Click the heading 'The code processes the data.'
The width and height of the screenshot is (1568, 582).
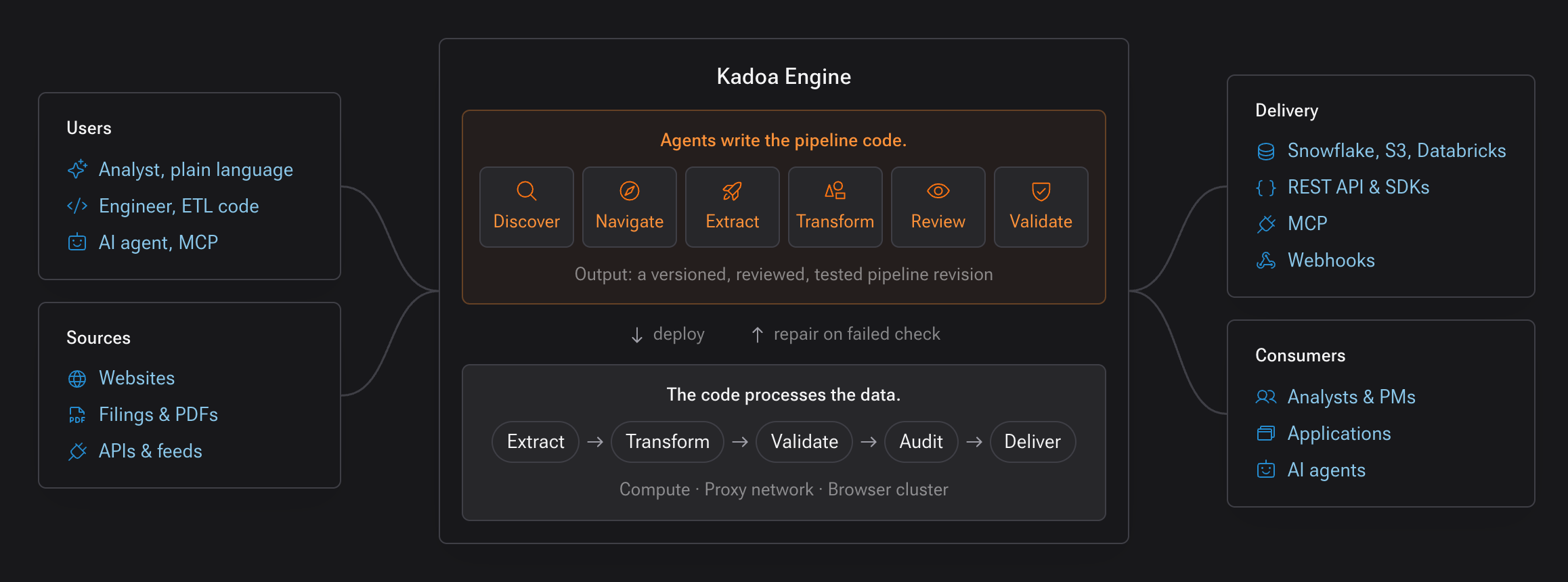coord(783,395)
